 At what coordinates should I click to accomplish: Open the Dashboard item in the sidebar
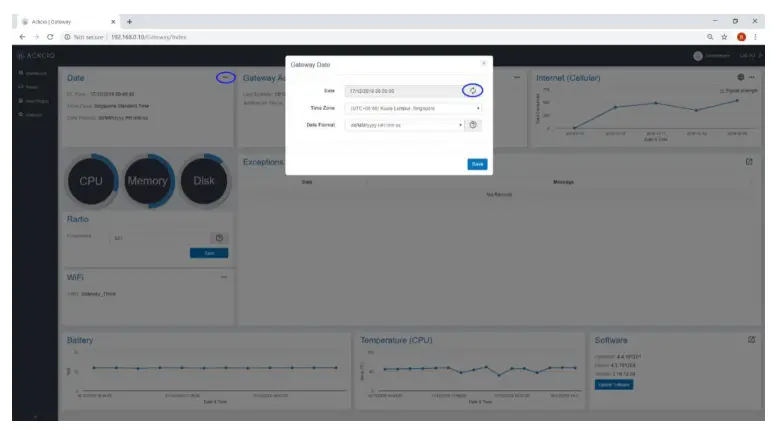tap(33, 73)
